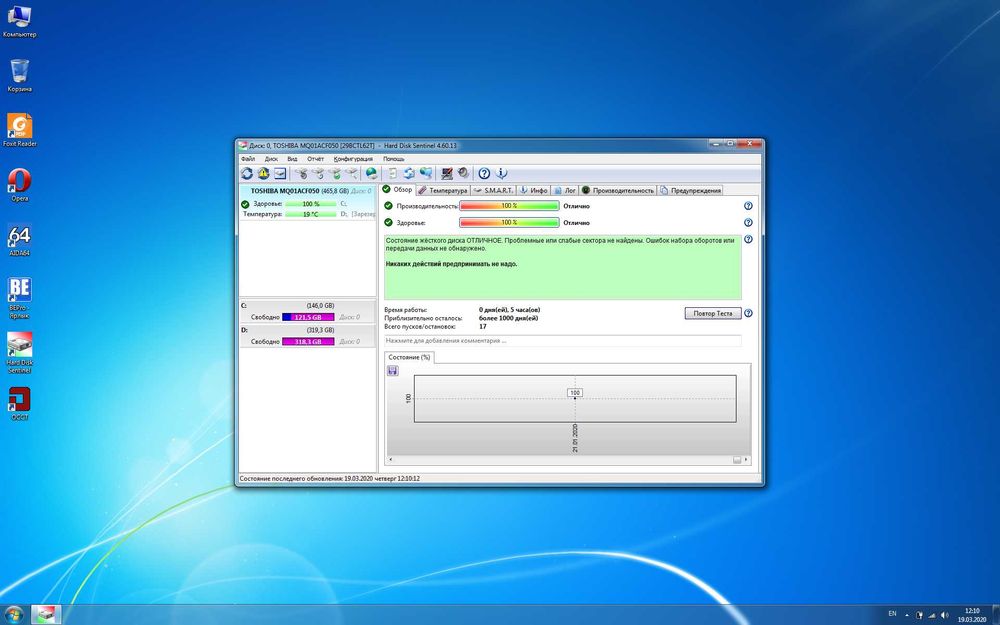The height and width of the screenshot is (625, 1000).
Task: Click the D: (319,3 GB) partition header
Action: click(x=307, y=330)
